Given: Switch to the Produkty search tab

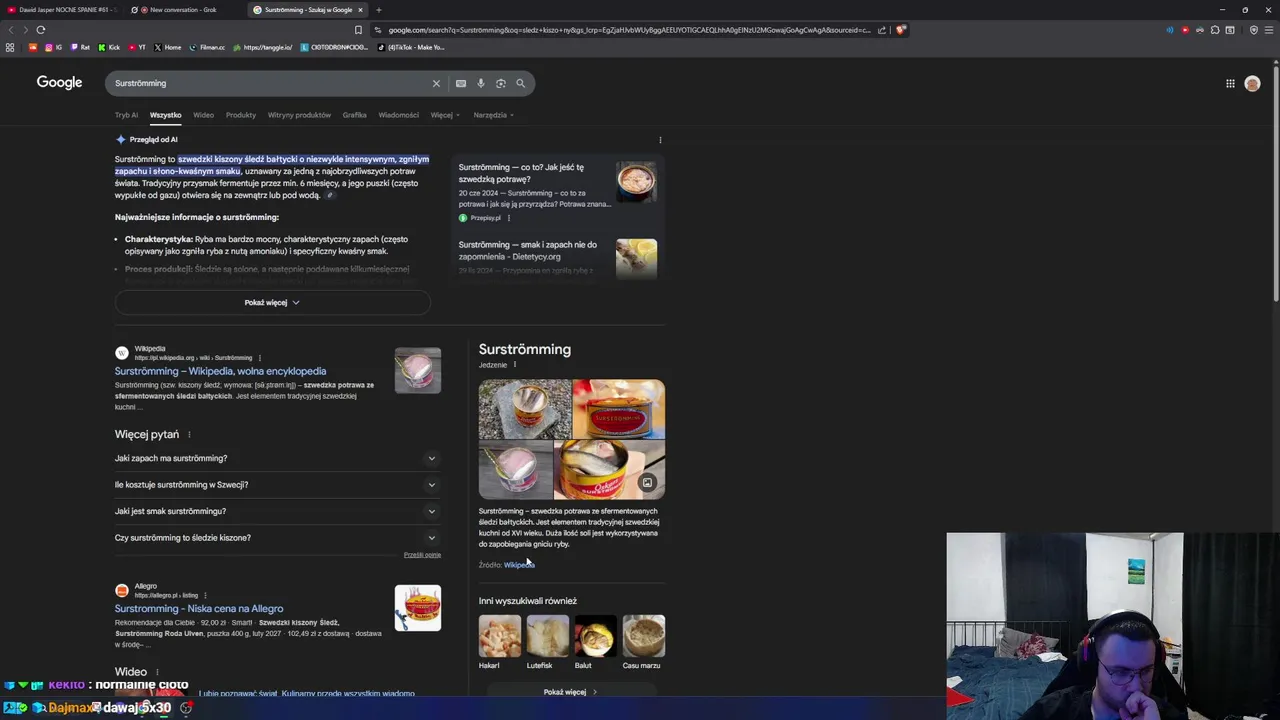Looking at the screenshot, I should 241,115.
